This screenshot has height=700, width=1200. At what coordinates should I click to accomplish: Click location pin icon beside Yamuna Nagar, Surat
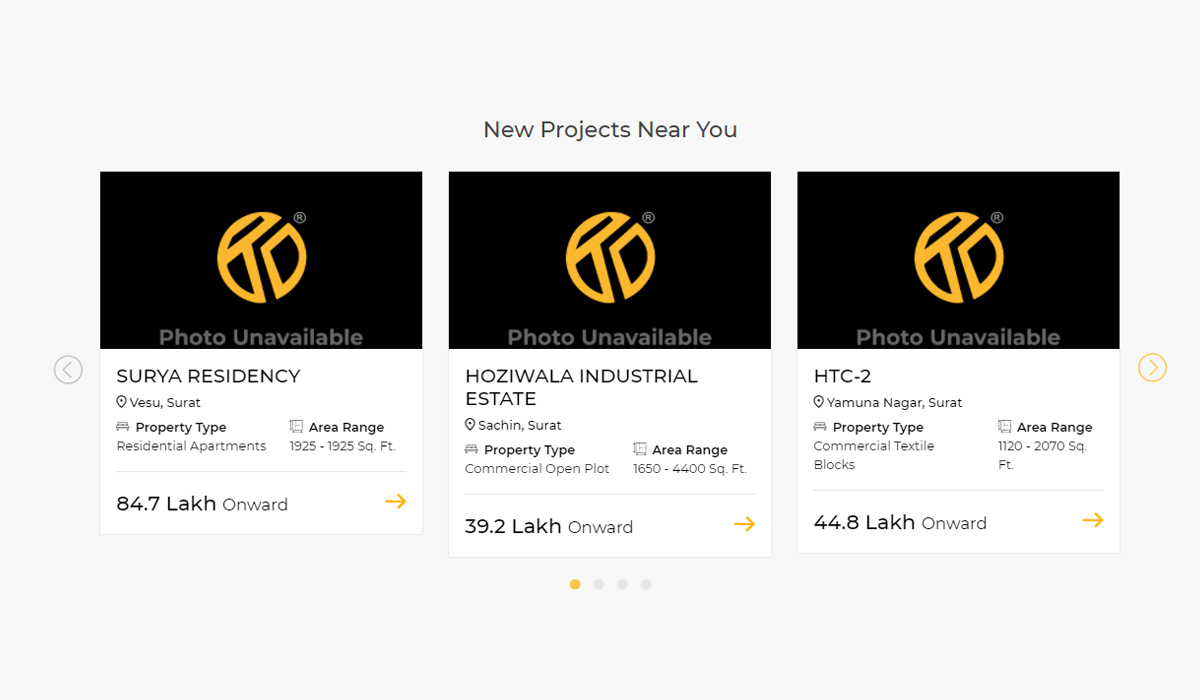819,402
